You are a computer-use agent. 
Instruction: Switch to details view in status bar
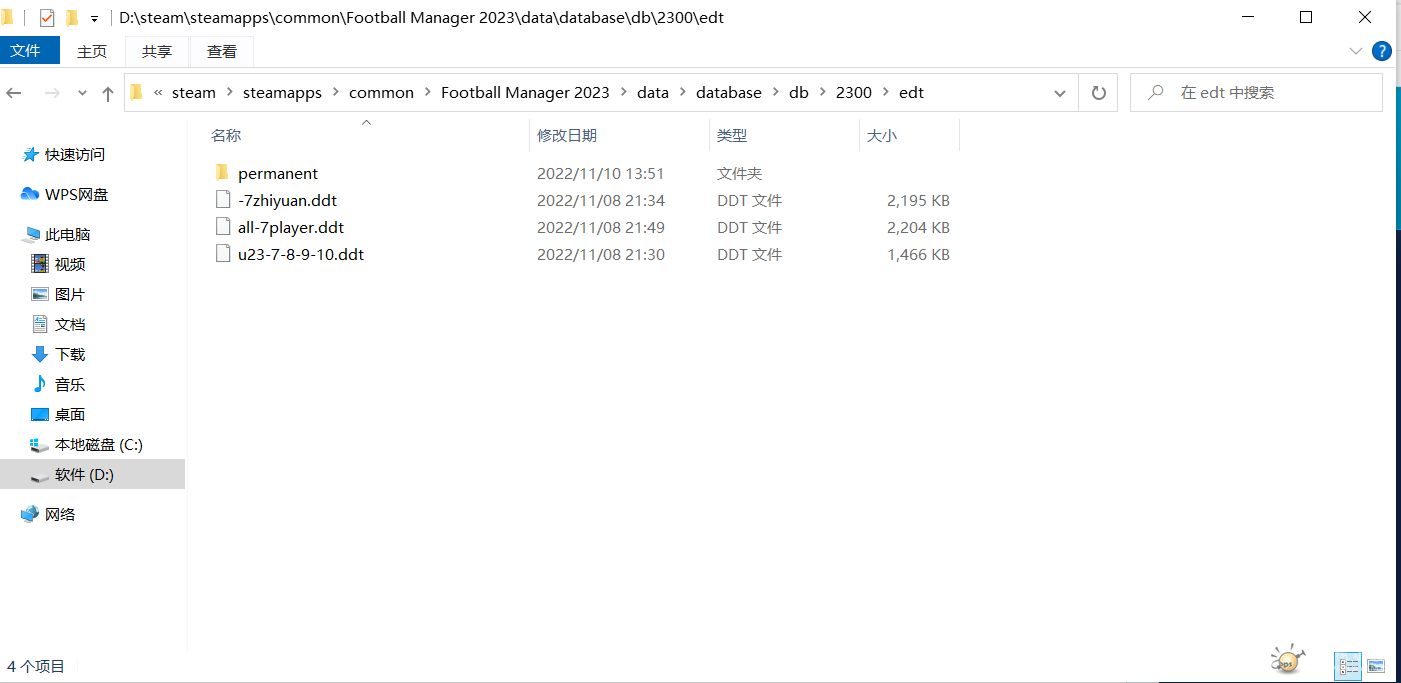1348,666
